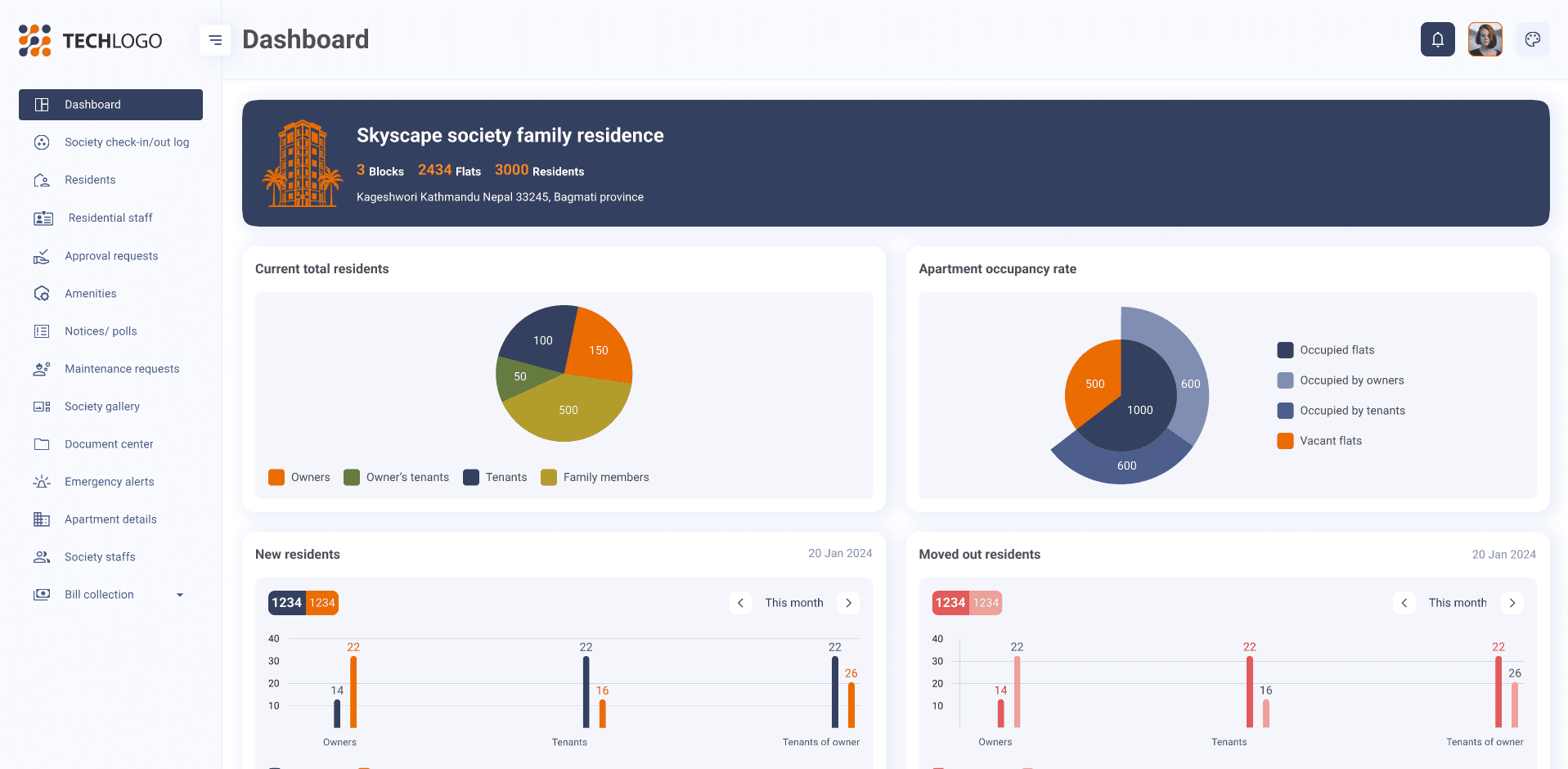The width and height of the screenshot is (1568, 769).
Task: Click the notification bell icon
Action: 1437,39
